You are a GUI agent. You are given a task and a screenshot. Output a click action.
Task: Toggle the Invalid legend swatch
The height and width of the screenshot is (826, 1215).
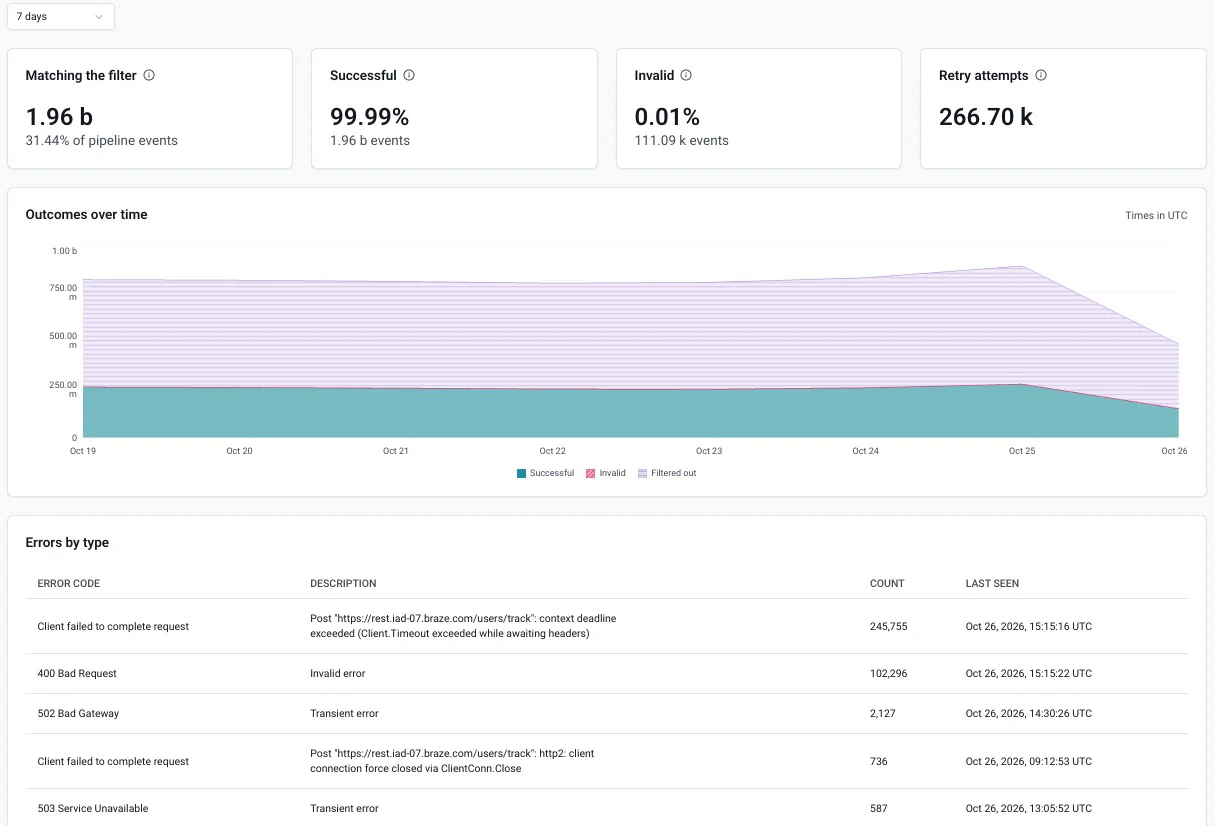(x=591, y=473)
